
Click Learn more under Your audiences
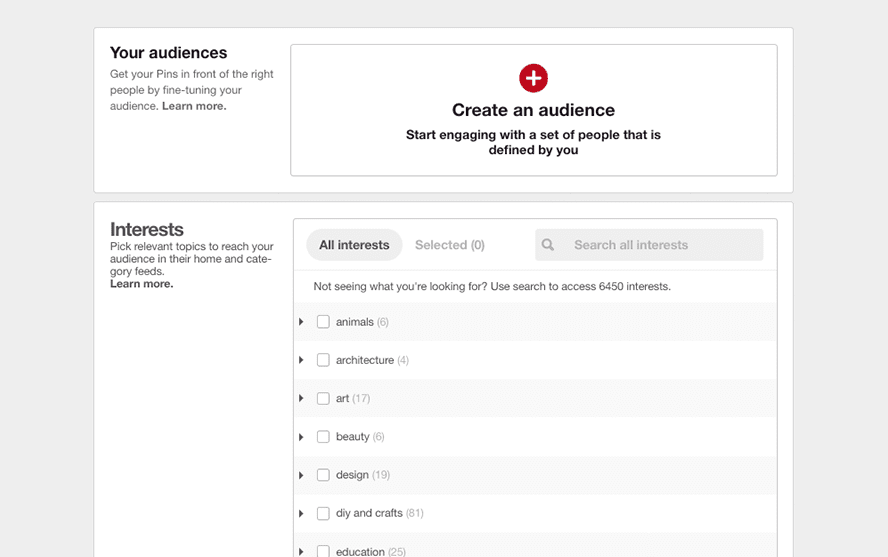pyautogui.click(x=194, y=106)
